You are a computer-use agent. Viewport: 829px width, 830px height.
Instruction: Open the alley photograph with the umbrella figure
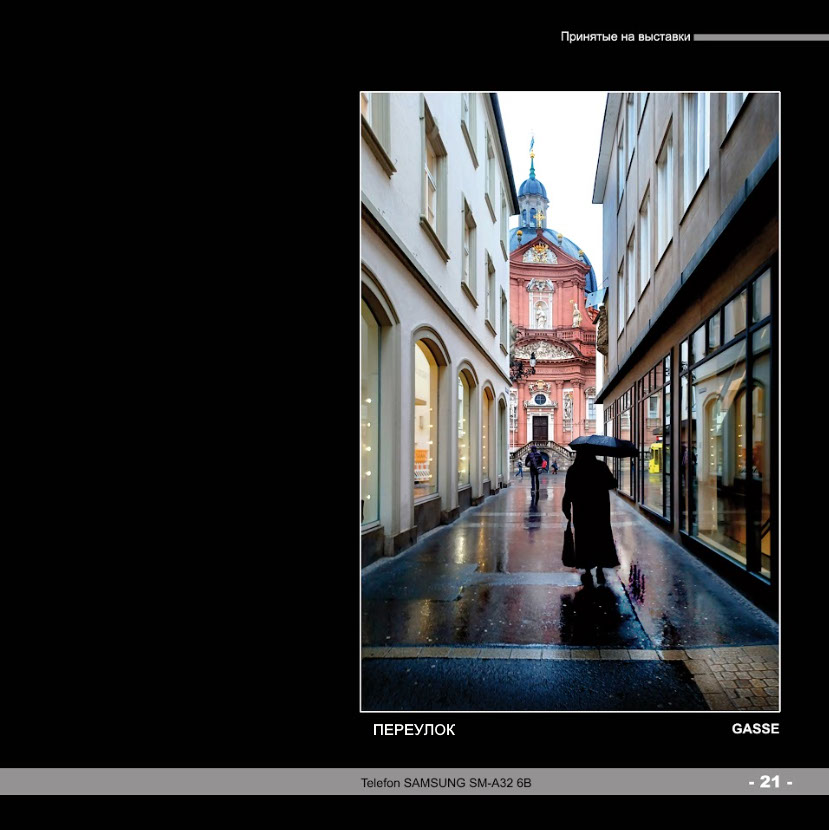coord(570,402)
